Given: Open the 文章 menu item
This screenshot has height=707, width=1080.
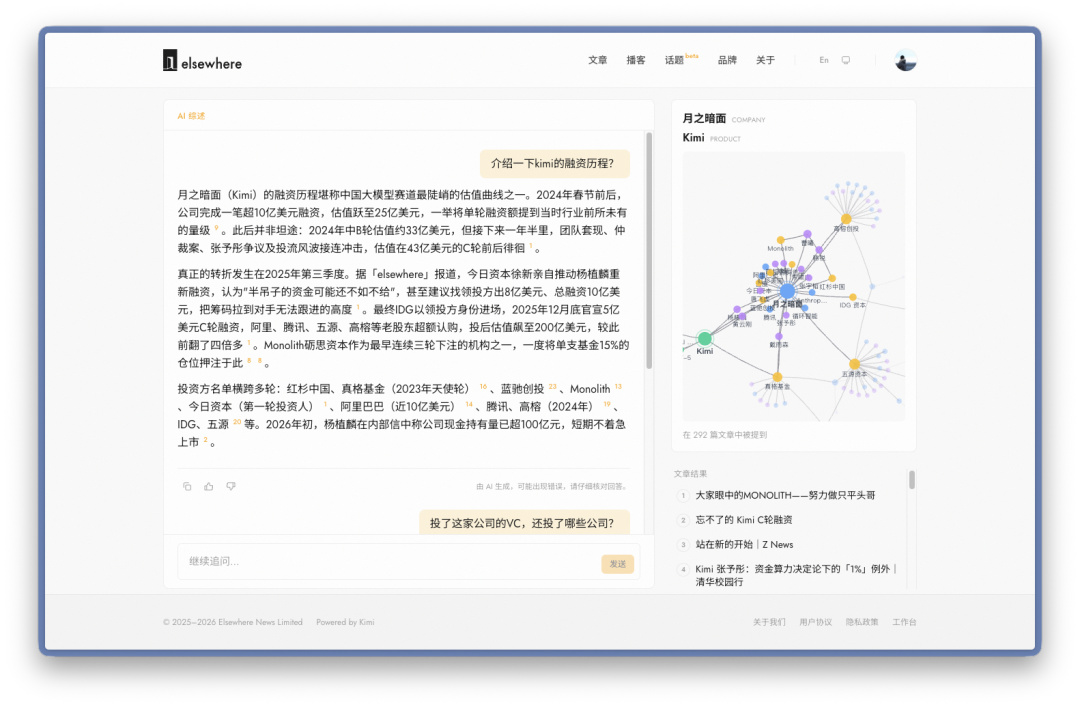Looking at the screenshot, I should (597, 61).
